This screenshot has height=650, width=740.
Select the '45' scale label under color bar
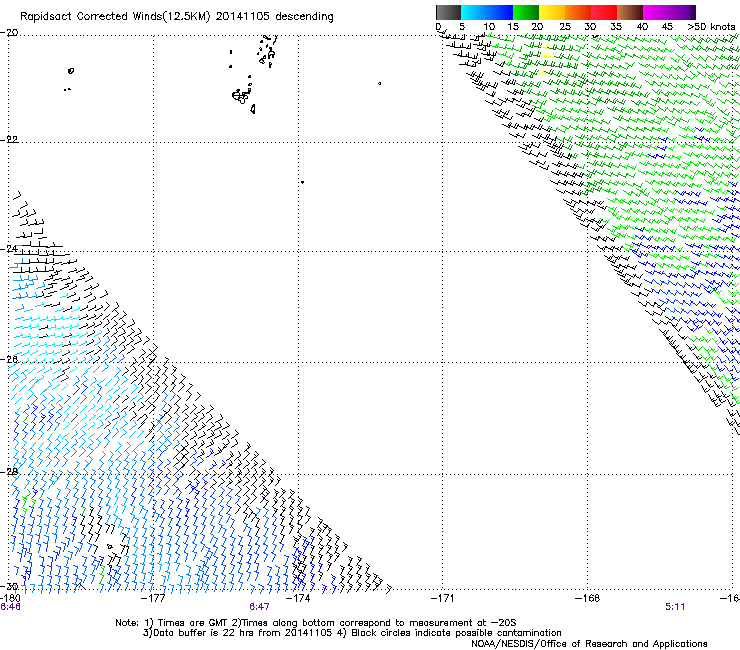click(667, 26)
